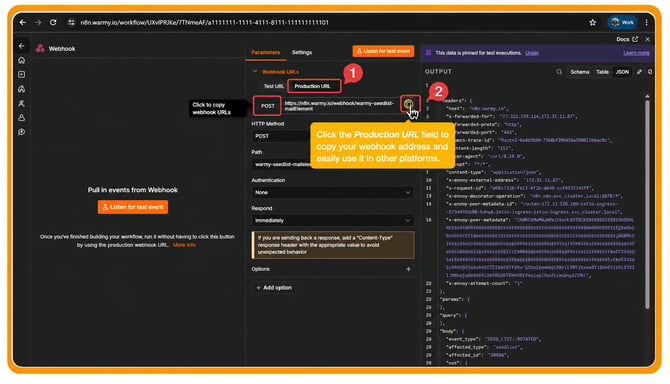Bookmark page with the star icon
Screen dimensions: 670x384
(x=593, y=22)
